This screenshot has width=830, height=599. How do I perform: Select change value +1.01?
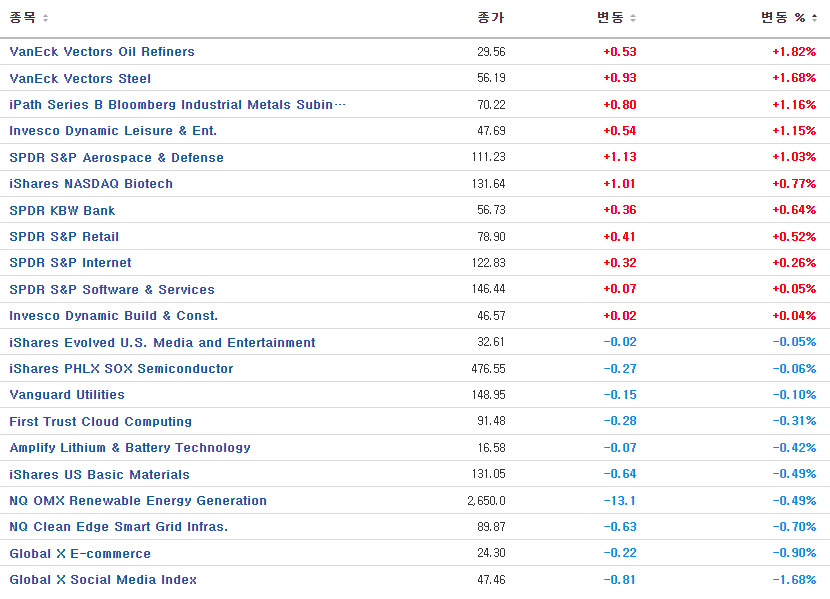619,184
